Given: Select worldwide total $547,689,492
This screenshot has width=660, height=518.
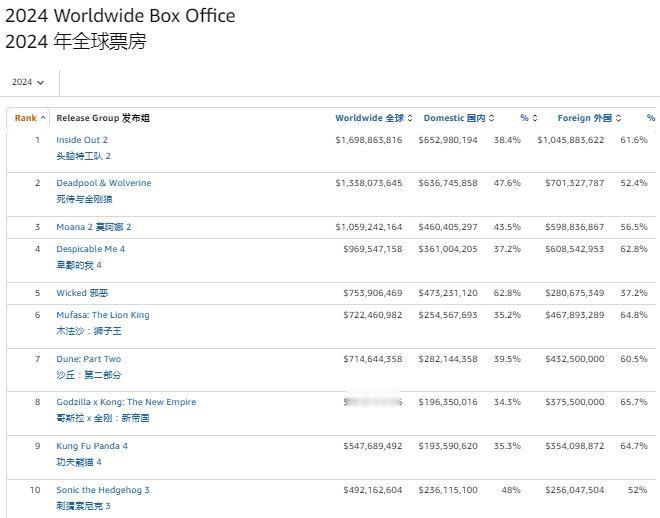Looking at the screenshot, I should [373, 446].
